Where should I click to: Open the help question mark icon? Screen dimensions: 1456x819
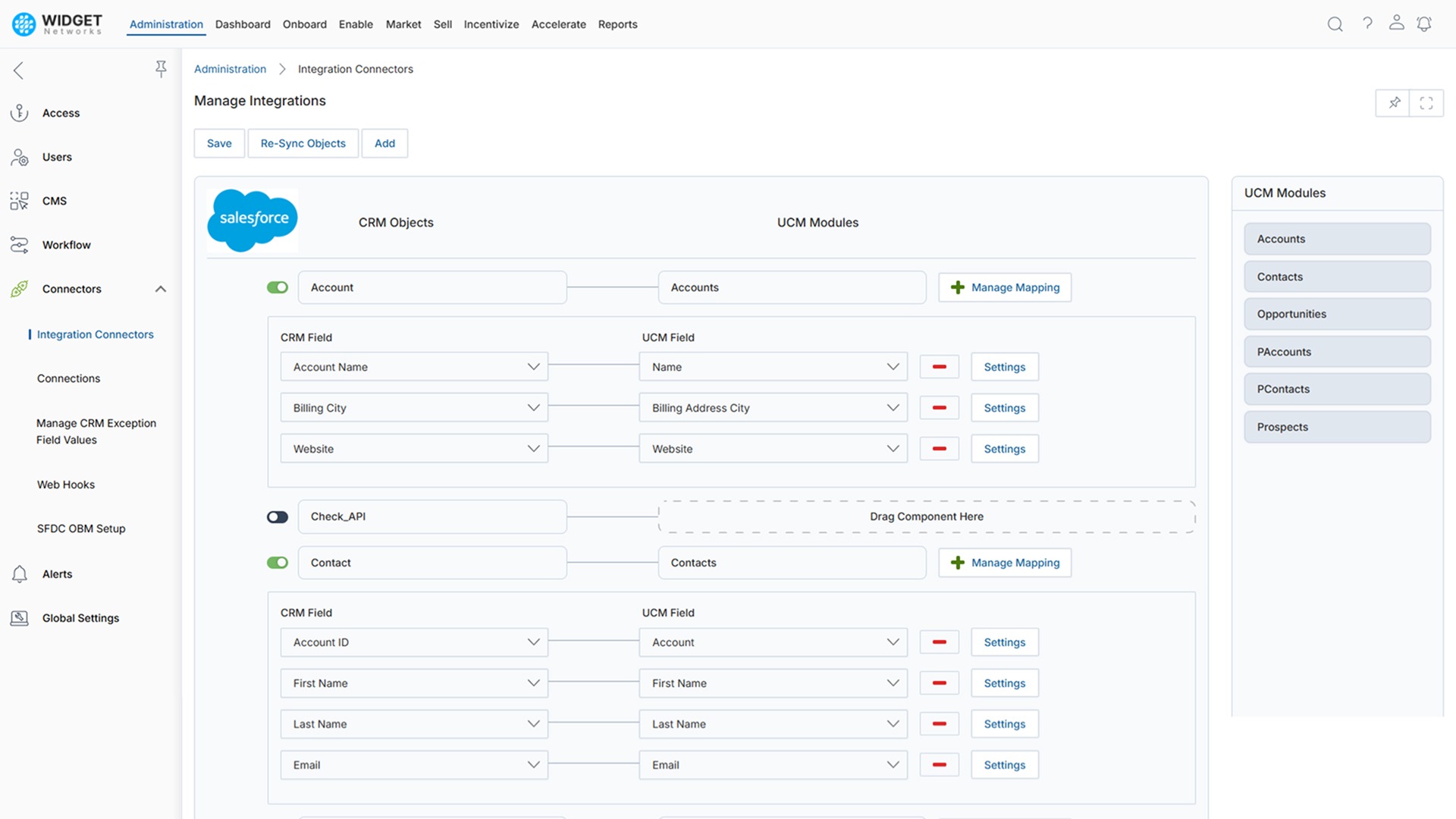point(1368,24)
